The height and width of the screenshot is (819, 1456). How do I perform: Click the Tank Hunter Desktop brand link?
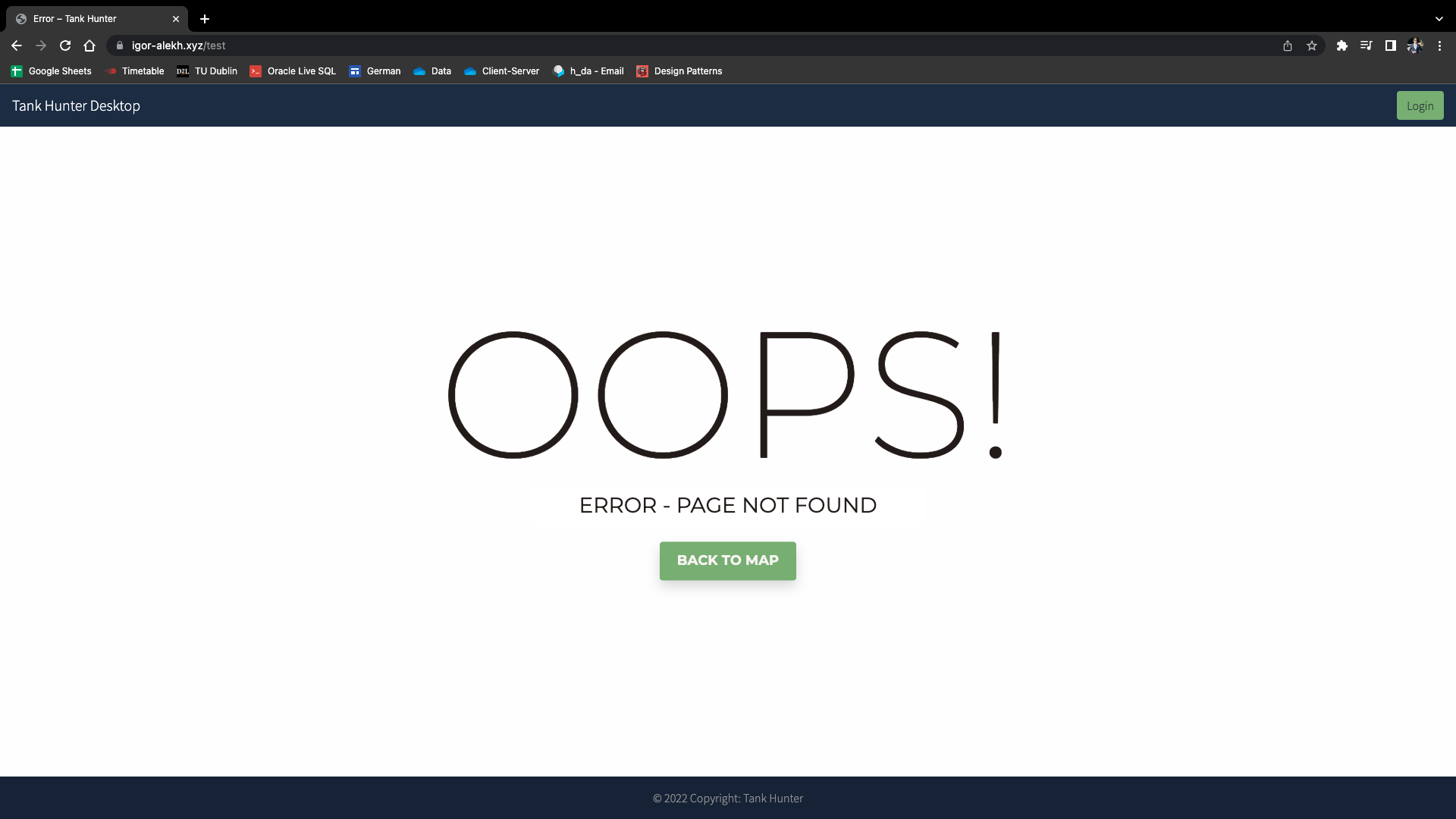[x=76, y=105]
